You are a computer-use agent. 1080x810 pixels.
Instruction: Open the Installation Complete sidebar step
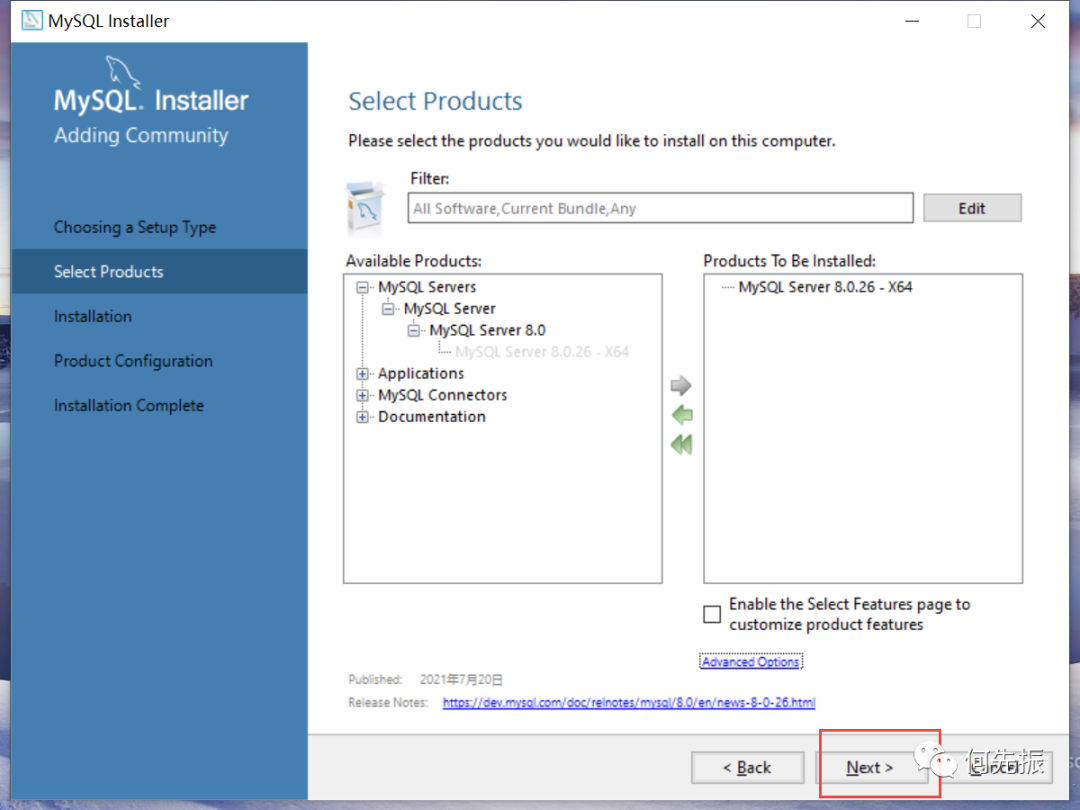coord(129,406)
